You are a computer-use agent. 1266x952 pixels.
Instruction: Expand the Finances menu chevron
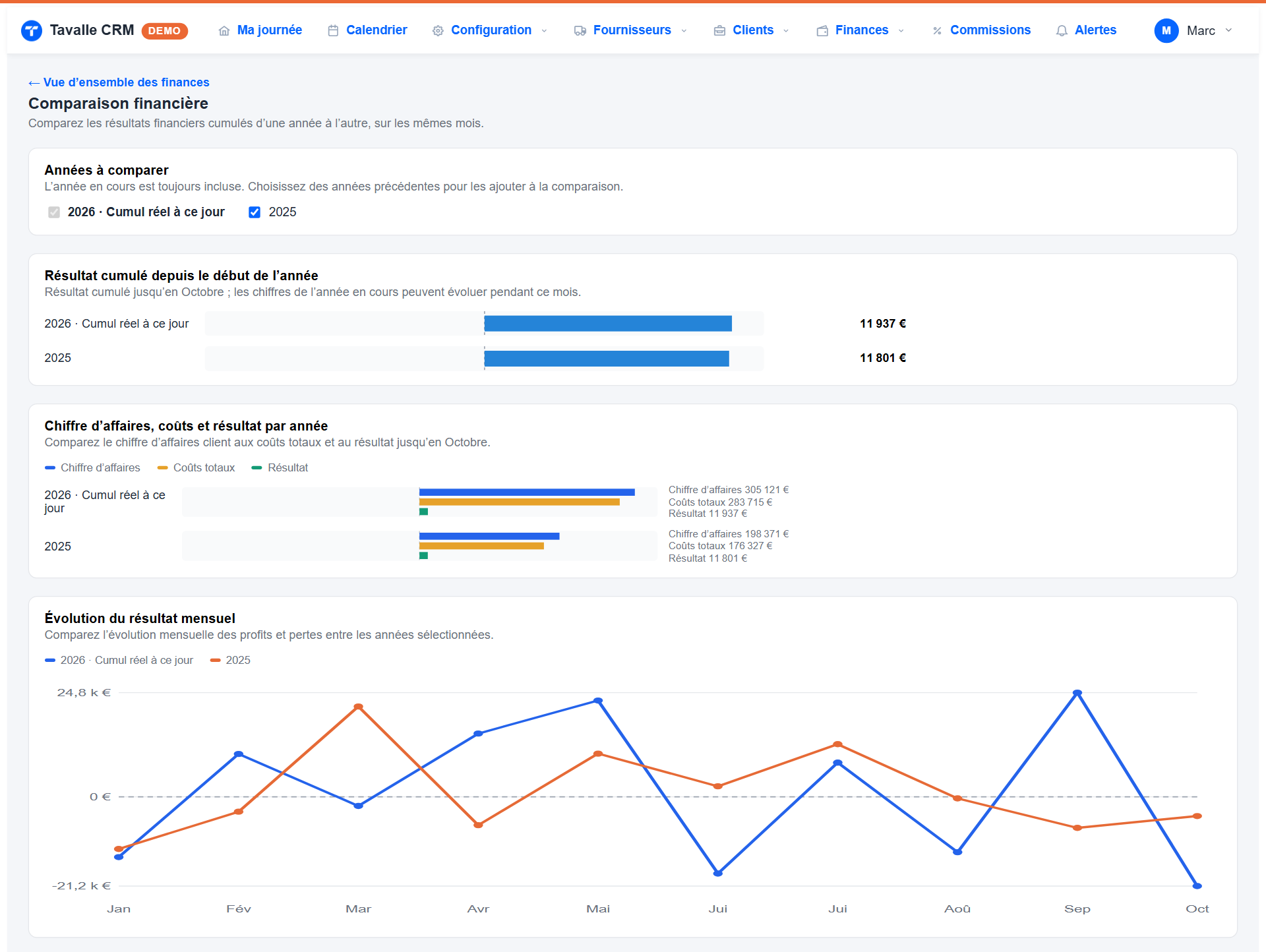click(x=901, y=31)
